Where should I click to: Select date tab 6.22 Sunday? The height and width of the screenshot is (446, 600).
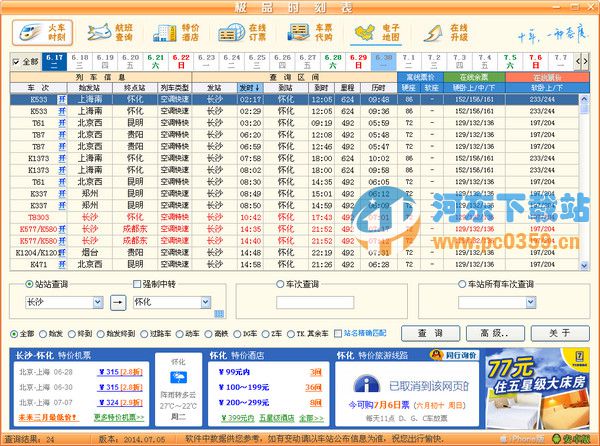[x=181, y=62]
